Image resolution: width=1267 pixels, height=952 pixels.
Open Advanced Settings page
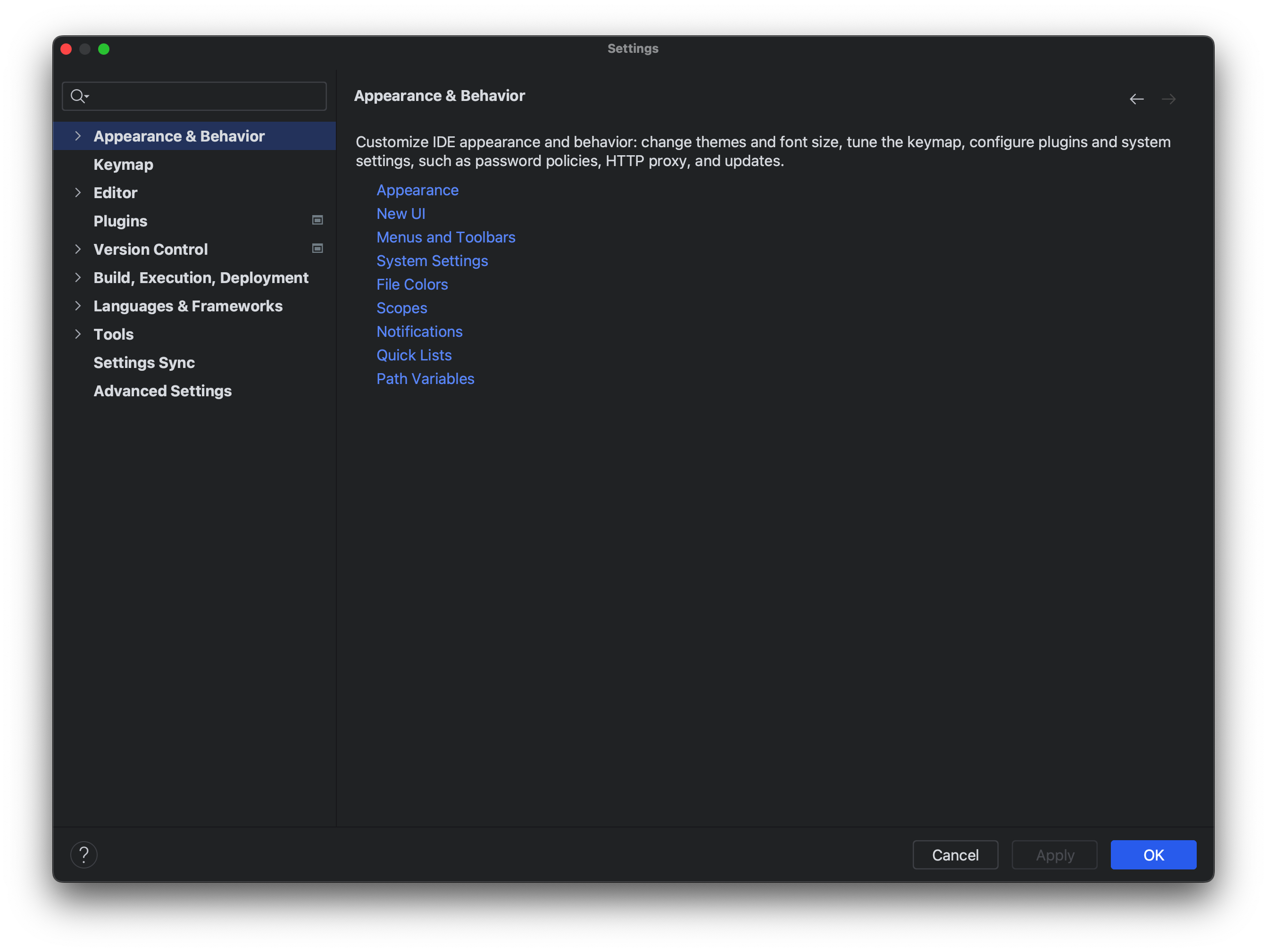(194, 391)
